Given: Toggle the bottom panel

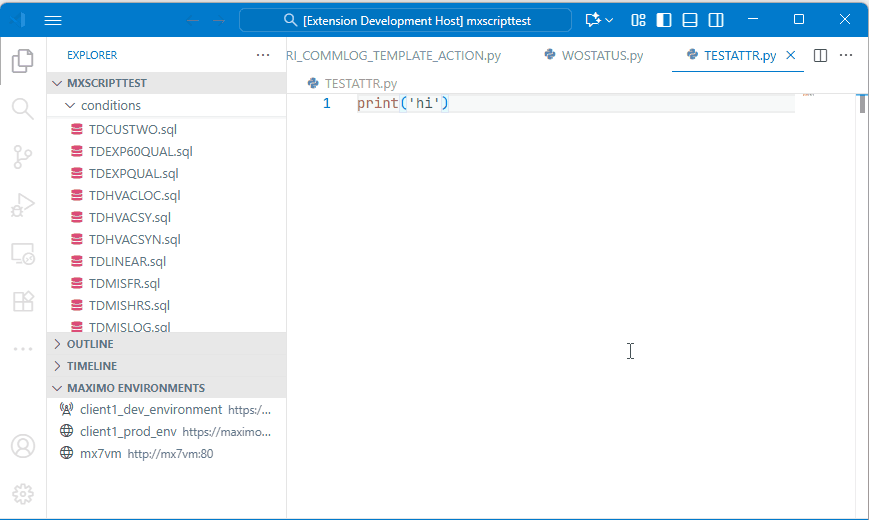Looking at the screenshot, I should pos(690,21).
